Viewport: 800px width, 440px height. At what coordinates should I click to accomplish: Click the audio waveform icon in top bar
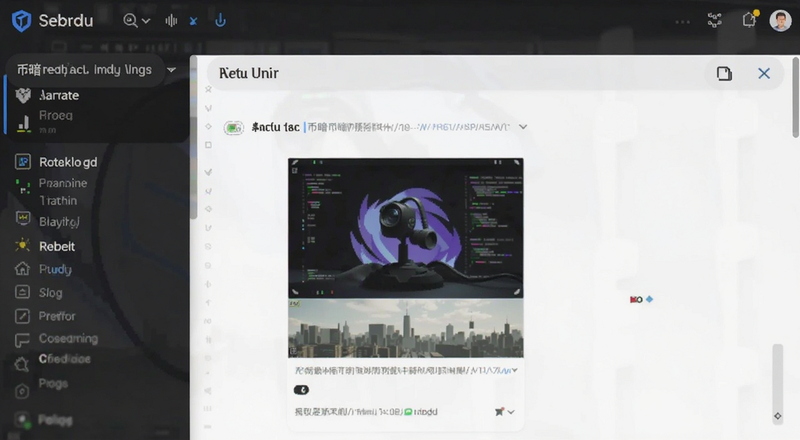pyautogui.click(x=171, y=20)
